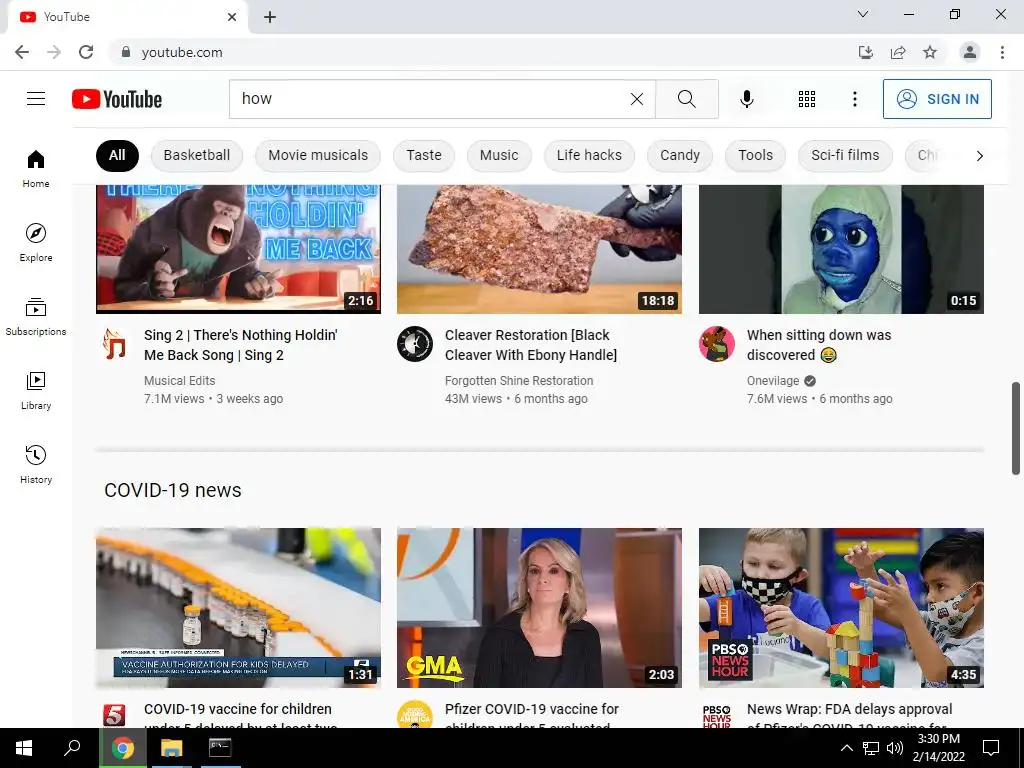
Task: Select the Taste filter chip
Action: coord(424,155)
